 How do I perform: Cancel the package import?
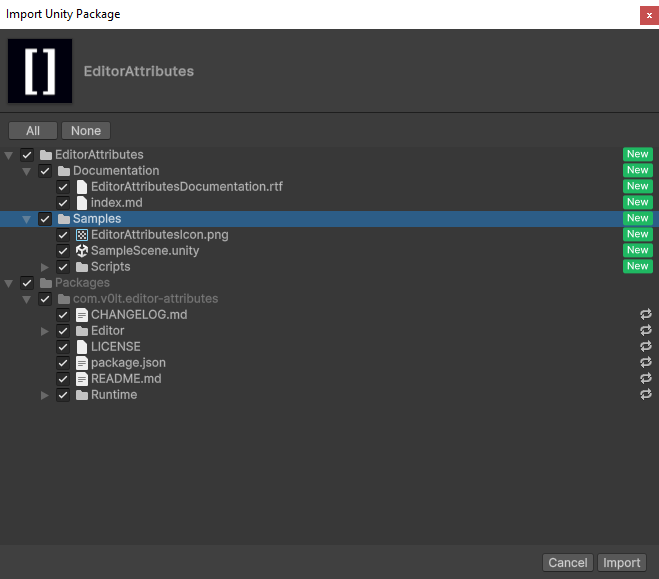pos(568,563)
